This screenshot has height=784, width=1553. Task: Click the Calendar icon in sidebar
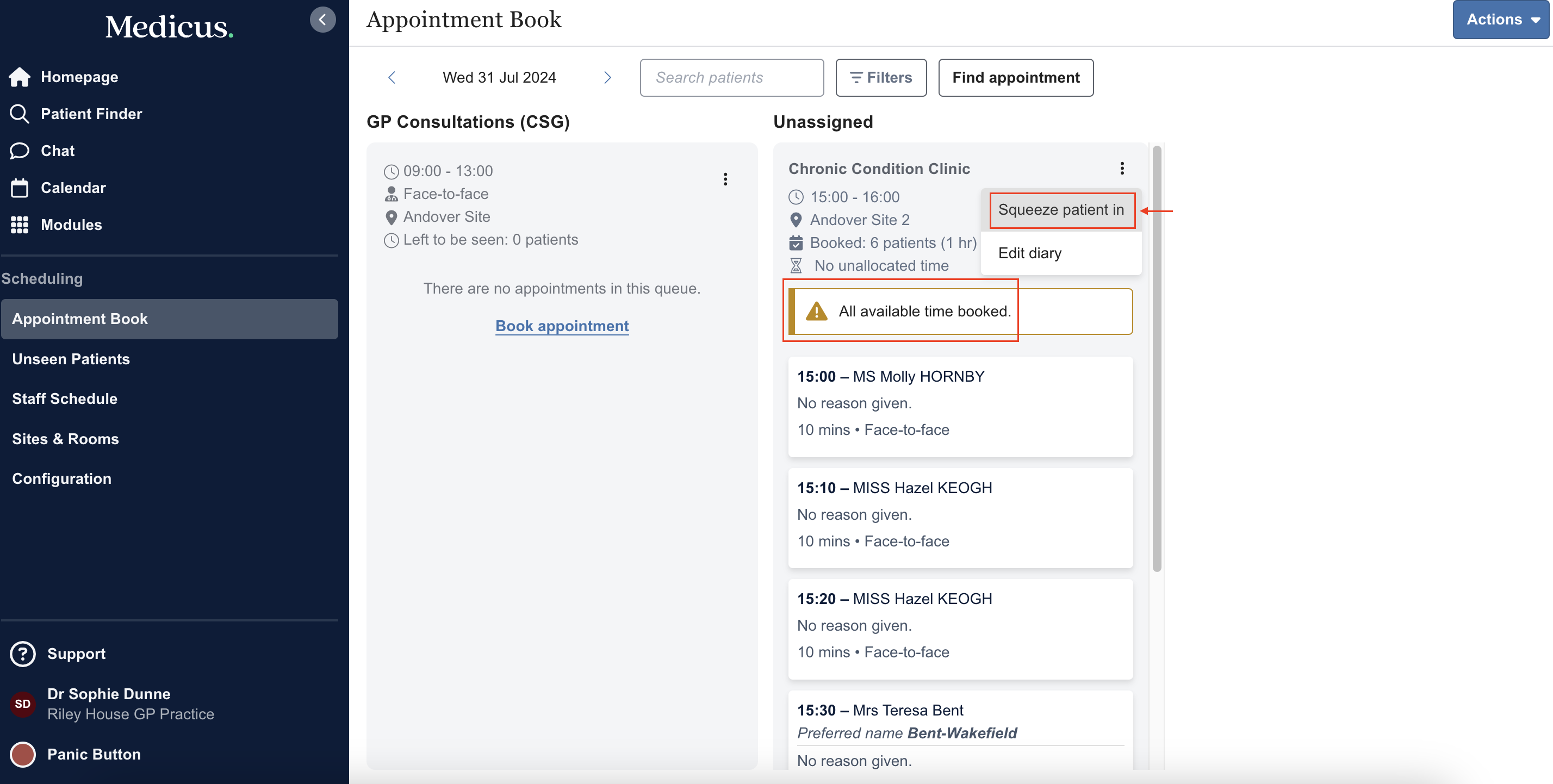coord(19,188)
